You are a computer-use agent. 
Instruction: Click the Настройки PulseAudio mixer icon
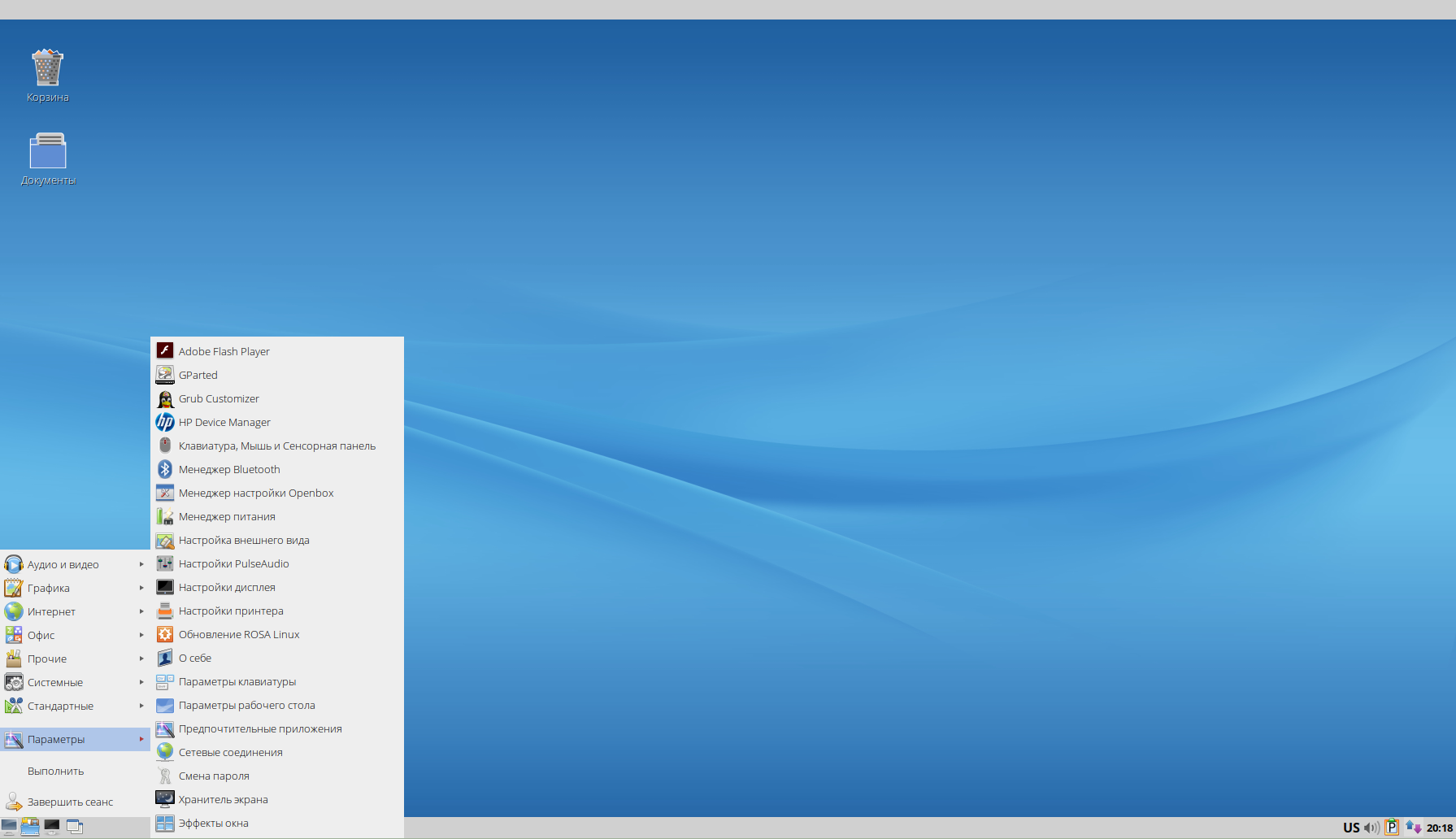coord(165,563)
